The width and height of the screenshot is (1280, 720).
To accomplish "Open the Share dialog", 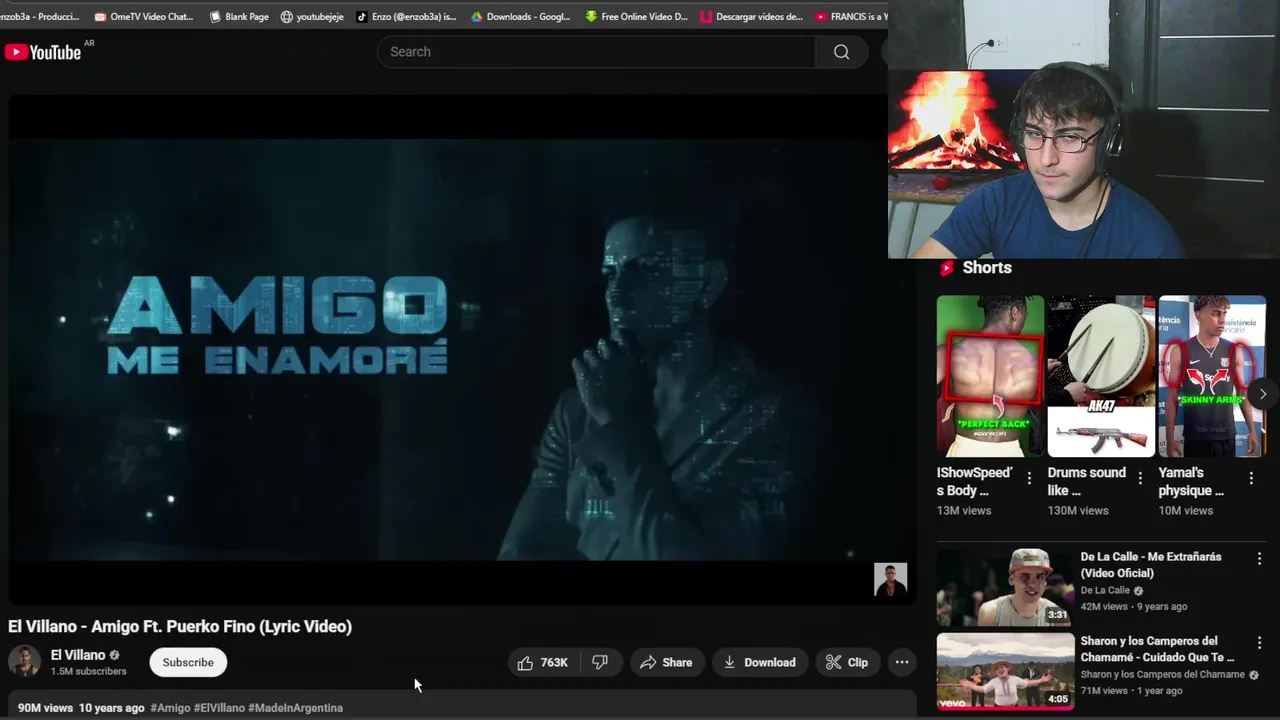I will pos(666,662).
